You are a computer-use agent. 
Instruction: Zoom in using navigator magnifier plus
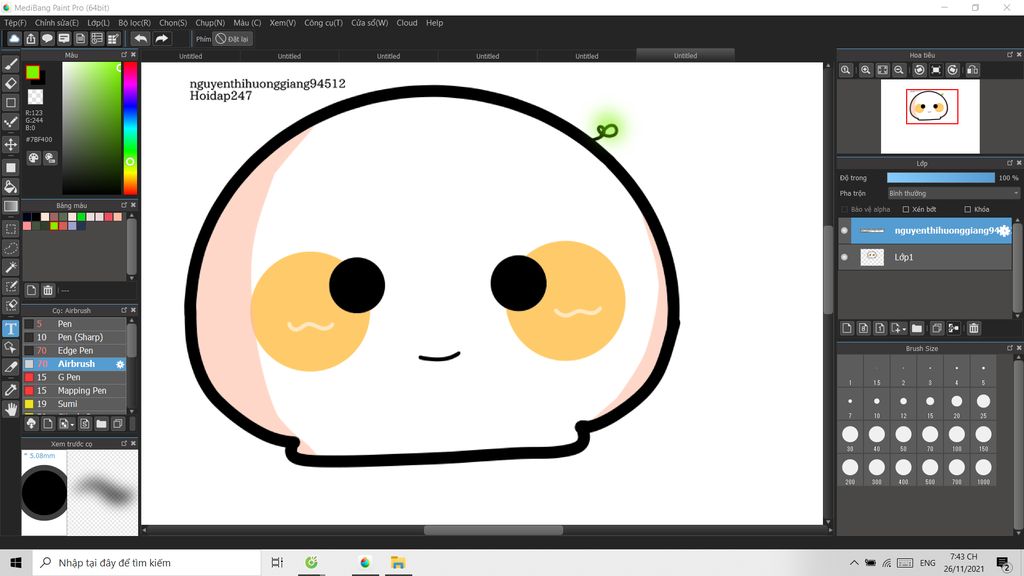865,70
